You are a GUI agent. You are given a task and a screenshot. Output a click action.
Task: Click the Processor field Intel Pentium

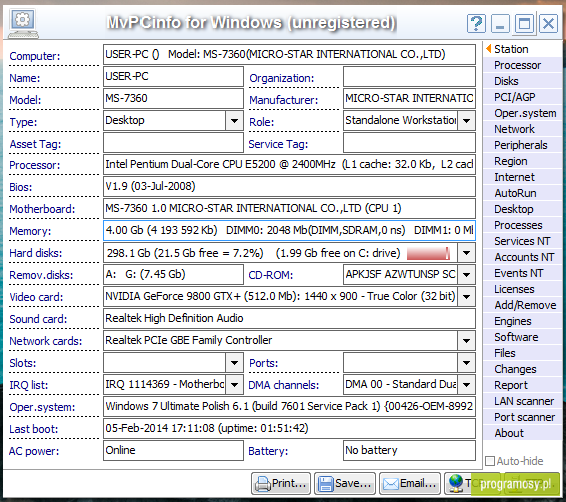tap(289, 165)
